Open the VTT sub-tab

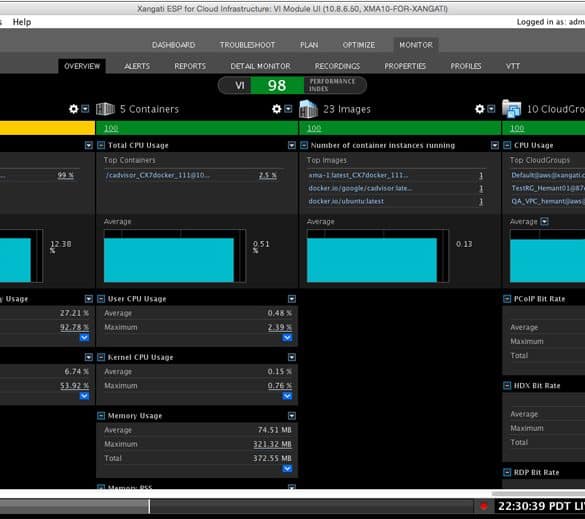513,66
